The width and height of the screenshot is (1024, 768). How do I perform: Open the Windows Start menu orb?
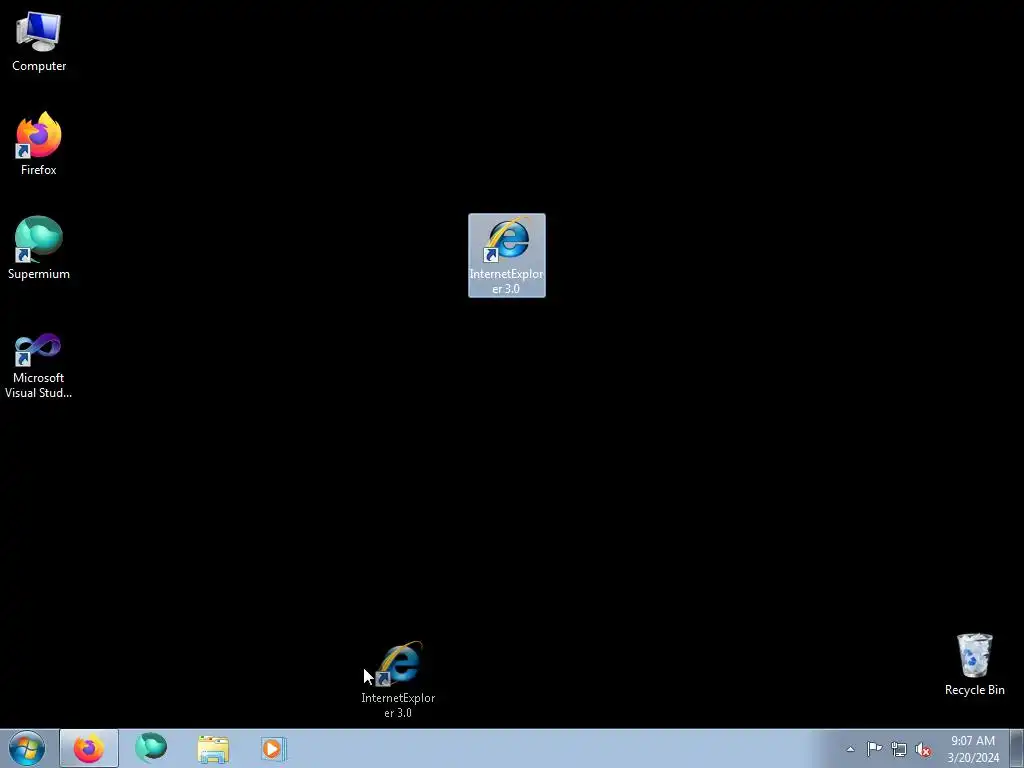[27, 748]
